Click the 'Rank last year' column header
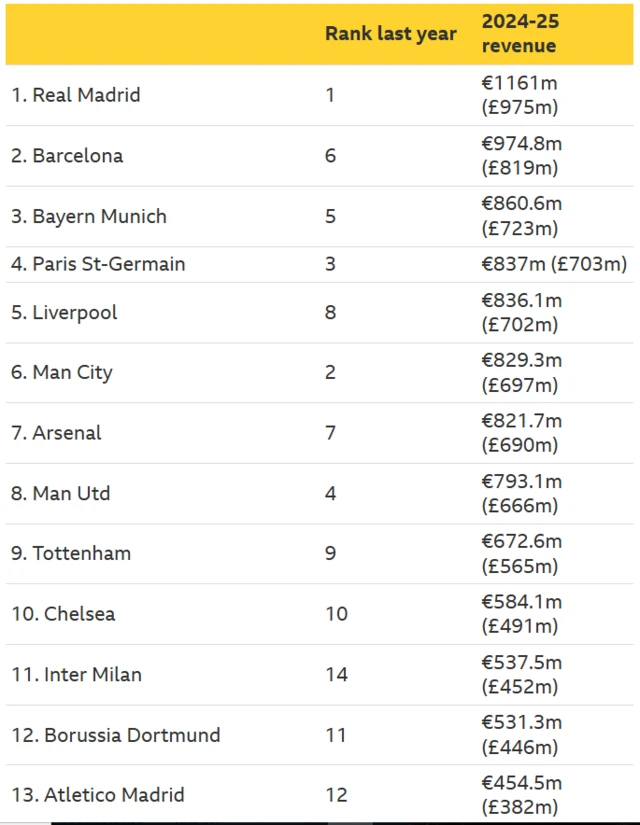This screenshot has height=825, width=640. [390, 33]
